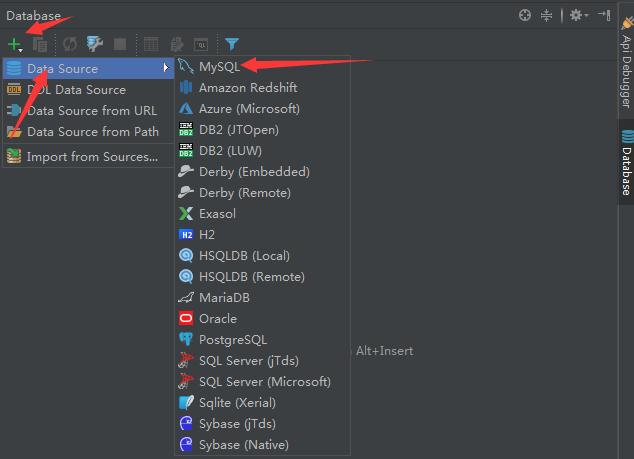This screenshot has width=634, height=459.
Task: Choose SQL Server (Microsoft) data source
Action: pos(262,382)
